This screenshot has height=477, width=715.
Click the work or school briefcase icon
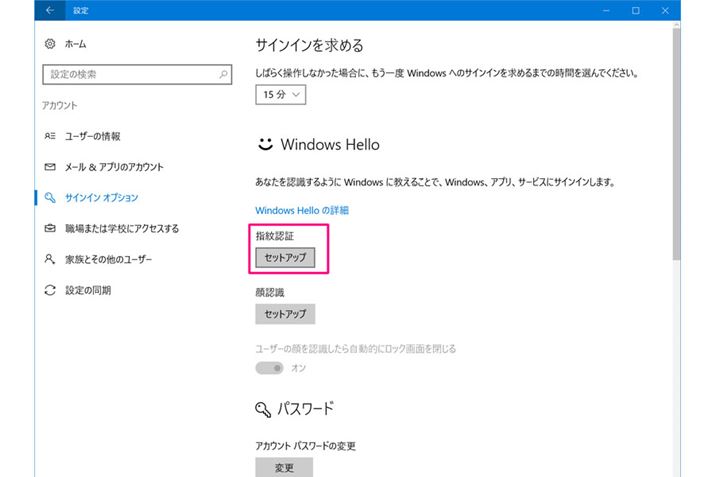point(50,228)
